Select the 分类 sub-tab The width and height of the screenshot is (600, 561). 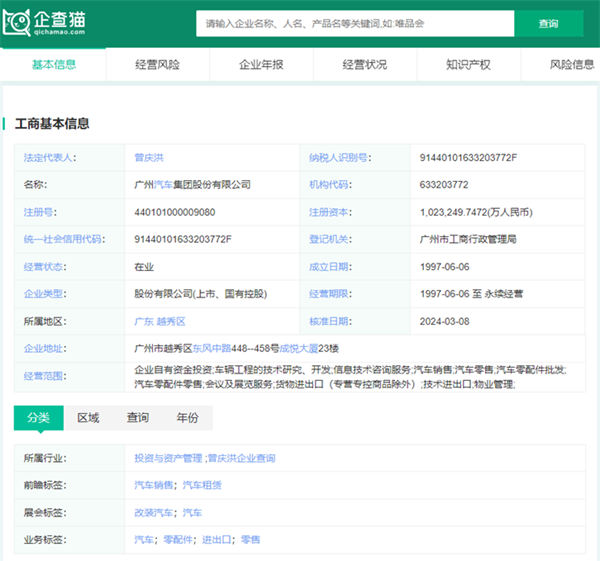click(x=38, y=418)
